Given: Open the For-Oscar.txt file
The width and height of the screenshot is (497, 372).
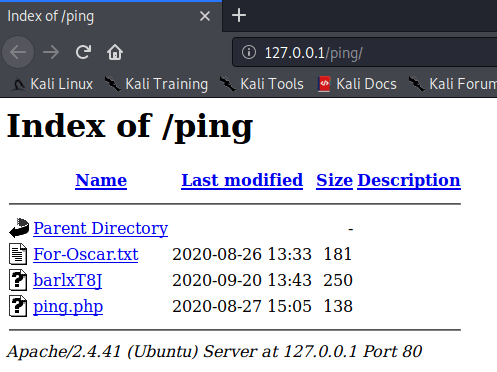Looking at the screenshot, I should point(86,254).
